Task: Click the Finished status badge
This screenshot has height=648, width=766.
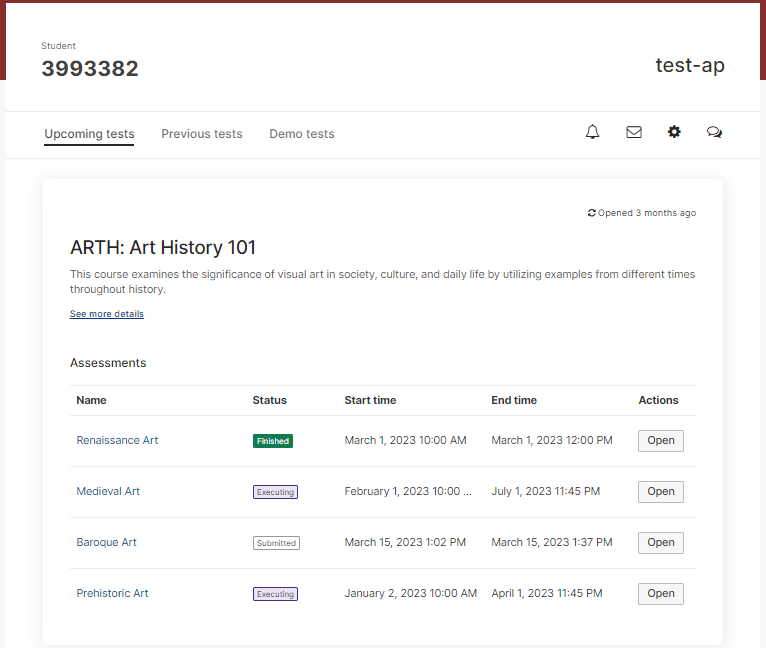Action: pos(273,441)
